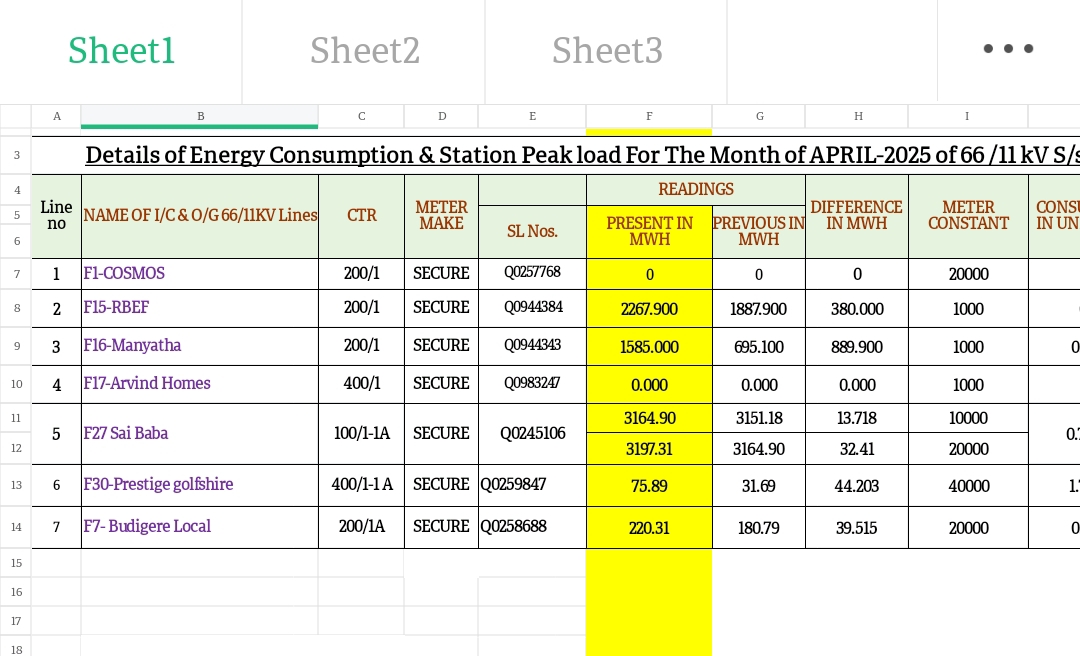Select column E header
This screenshot has height=656, width=1080.
[x=532, y=116]
